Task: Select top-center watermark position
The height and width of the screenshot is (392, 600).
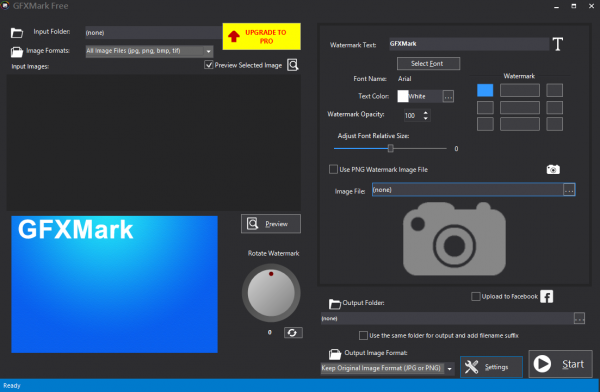Action: click(520, 90)
